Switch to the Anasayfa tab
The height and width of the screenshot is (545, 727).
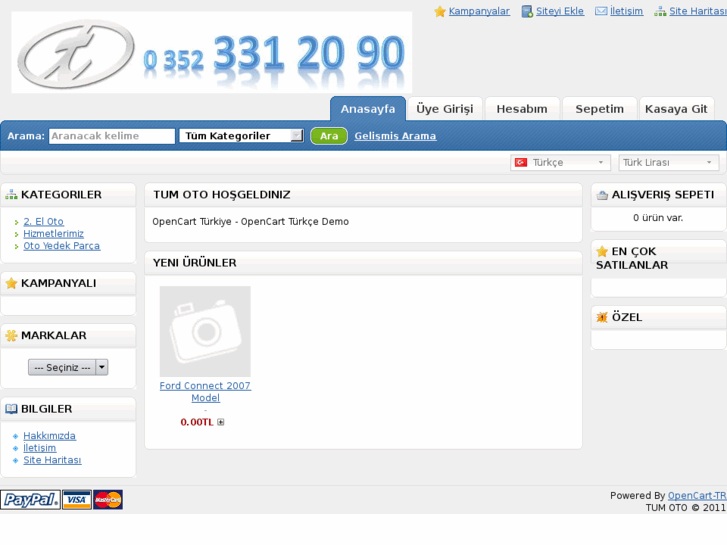click(368, 109)
